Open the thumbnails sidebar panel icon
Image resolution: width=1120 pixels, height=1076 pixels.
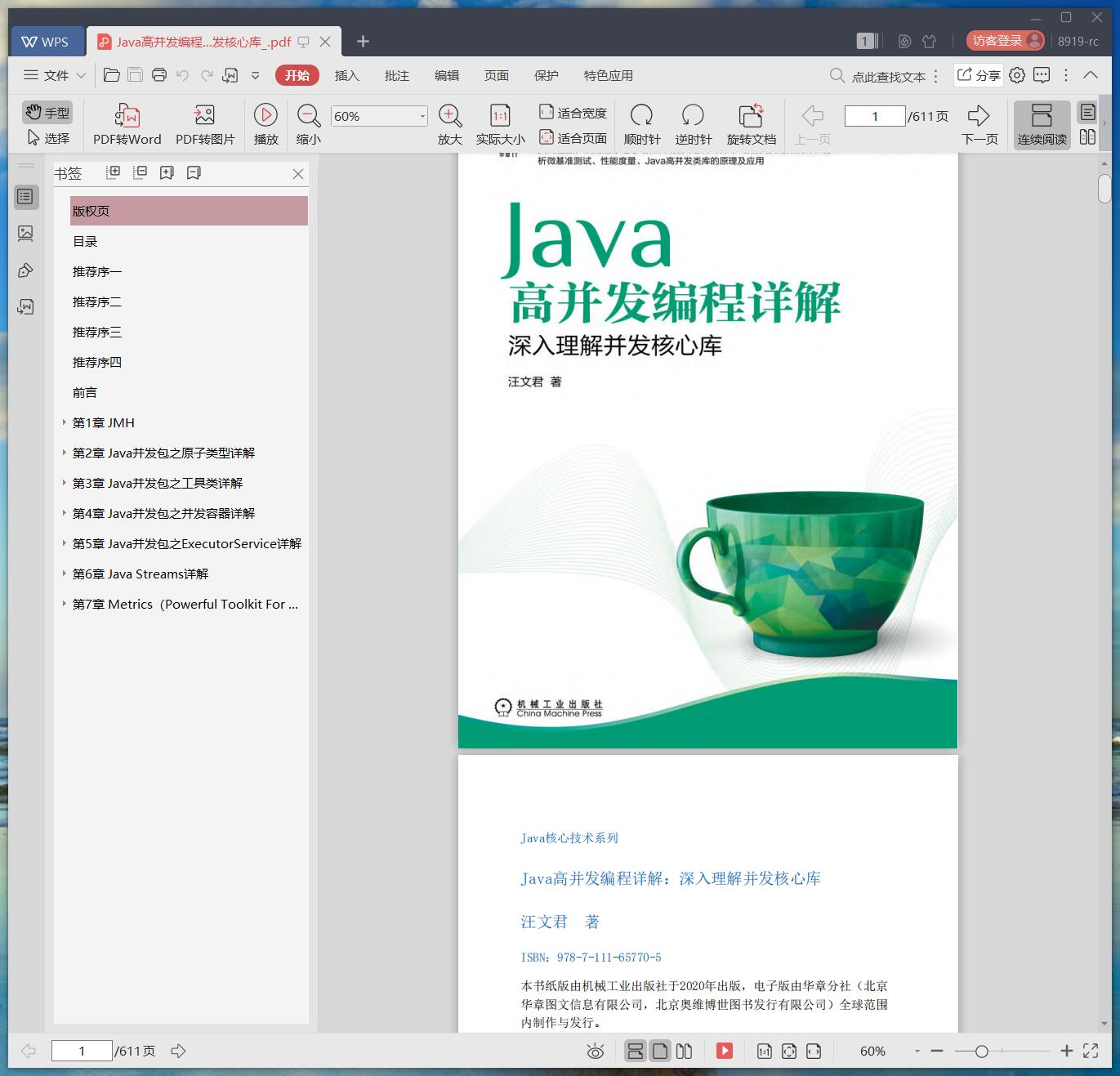click(x=25, y=234)
